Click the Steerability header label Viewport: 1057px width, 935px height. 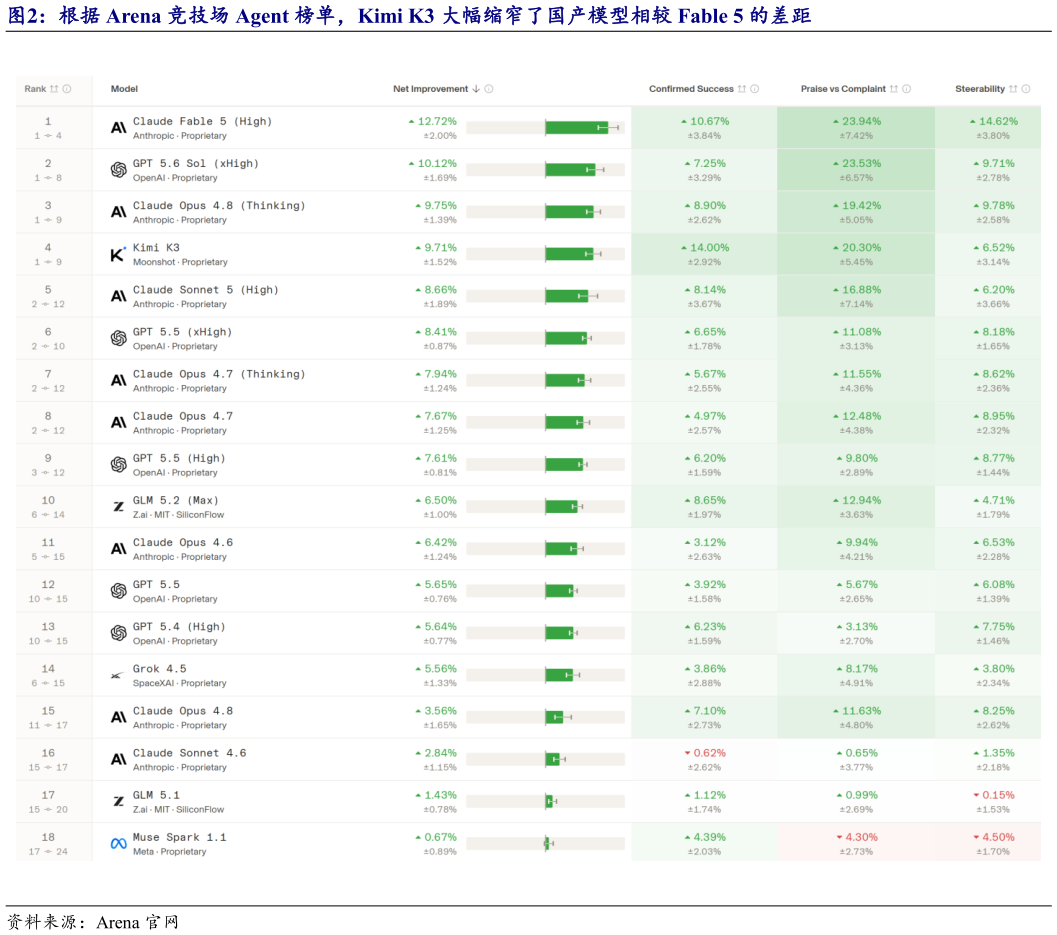979,89
